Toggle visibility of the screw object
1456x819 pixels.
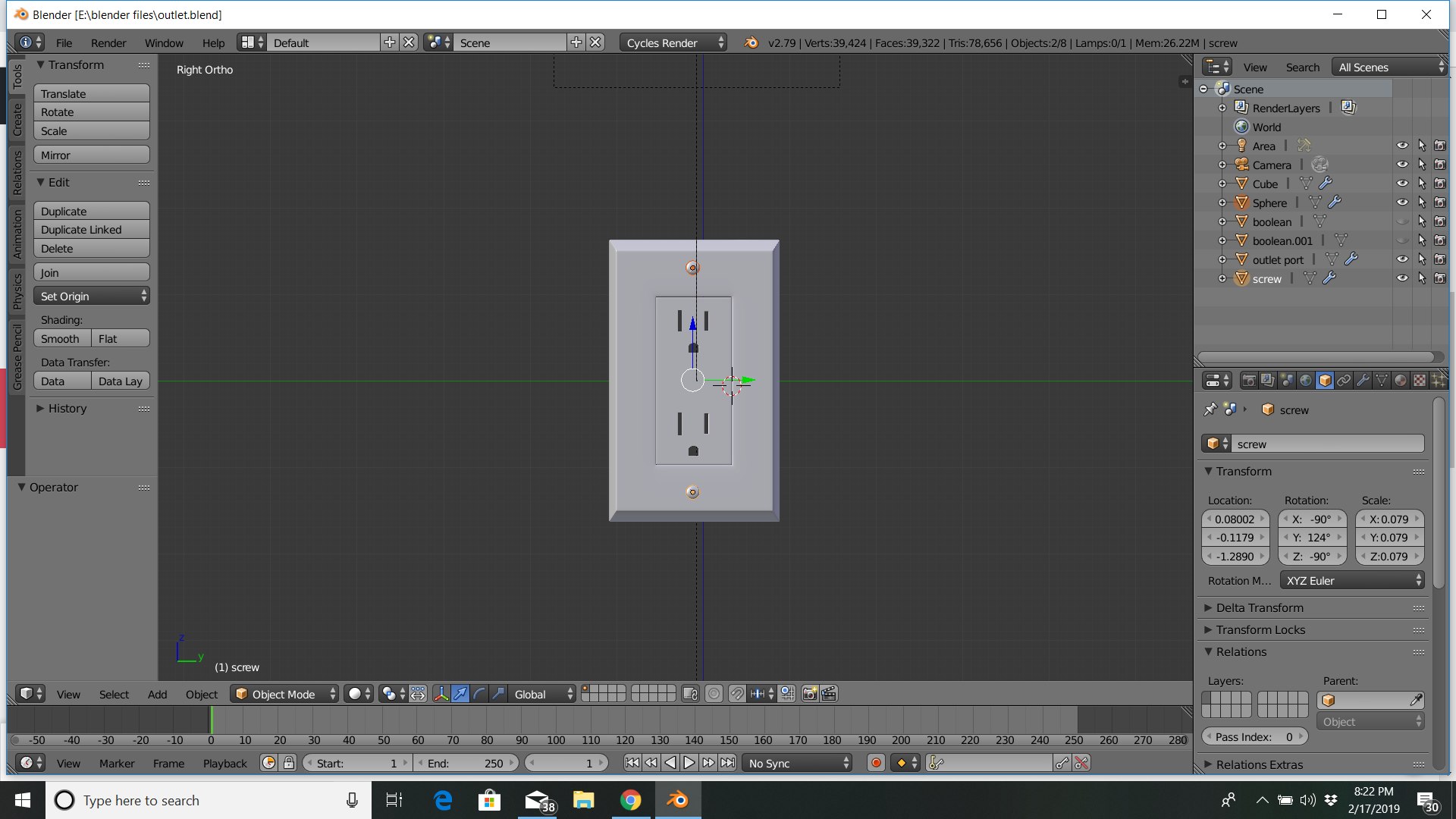[x=1402, y=278]
